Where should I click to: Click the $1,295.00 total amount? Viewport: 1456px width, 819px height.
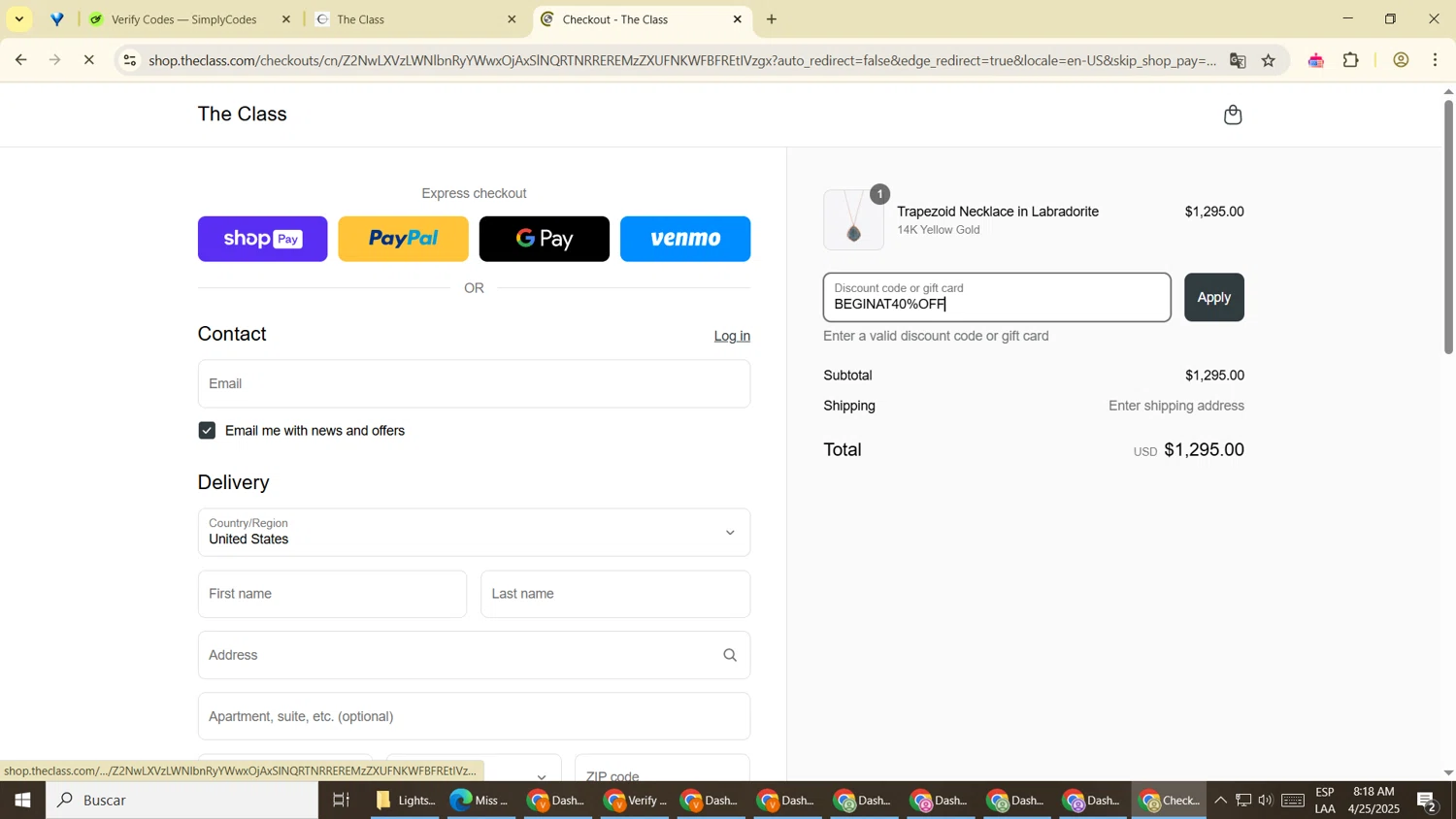click(x=1204, y=450)
